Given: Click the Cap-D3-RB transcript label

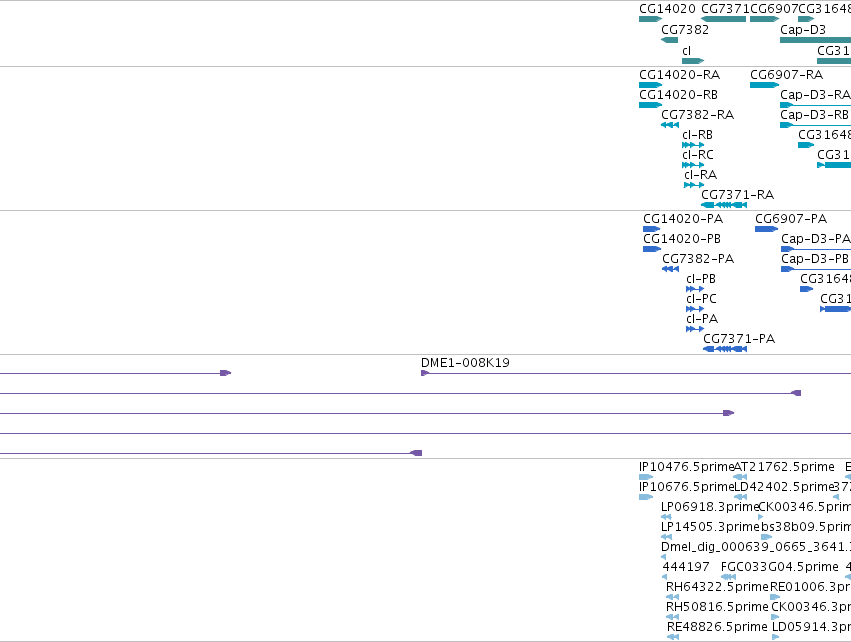Looking at the screenshot, I should click(814, 115).
